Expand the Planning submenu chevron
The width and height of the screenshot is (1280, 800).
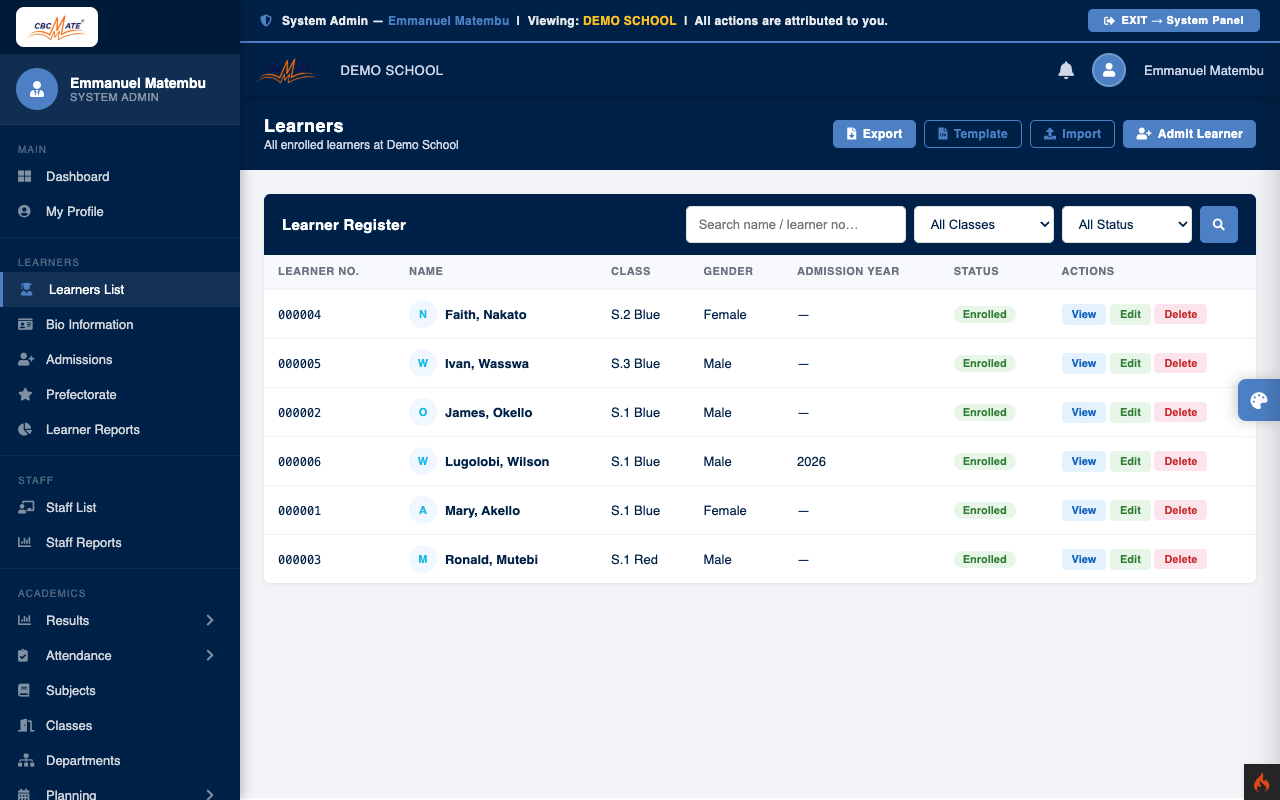[210, 795]
